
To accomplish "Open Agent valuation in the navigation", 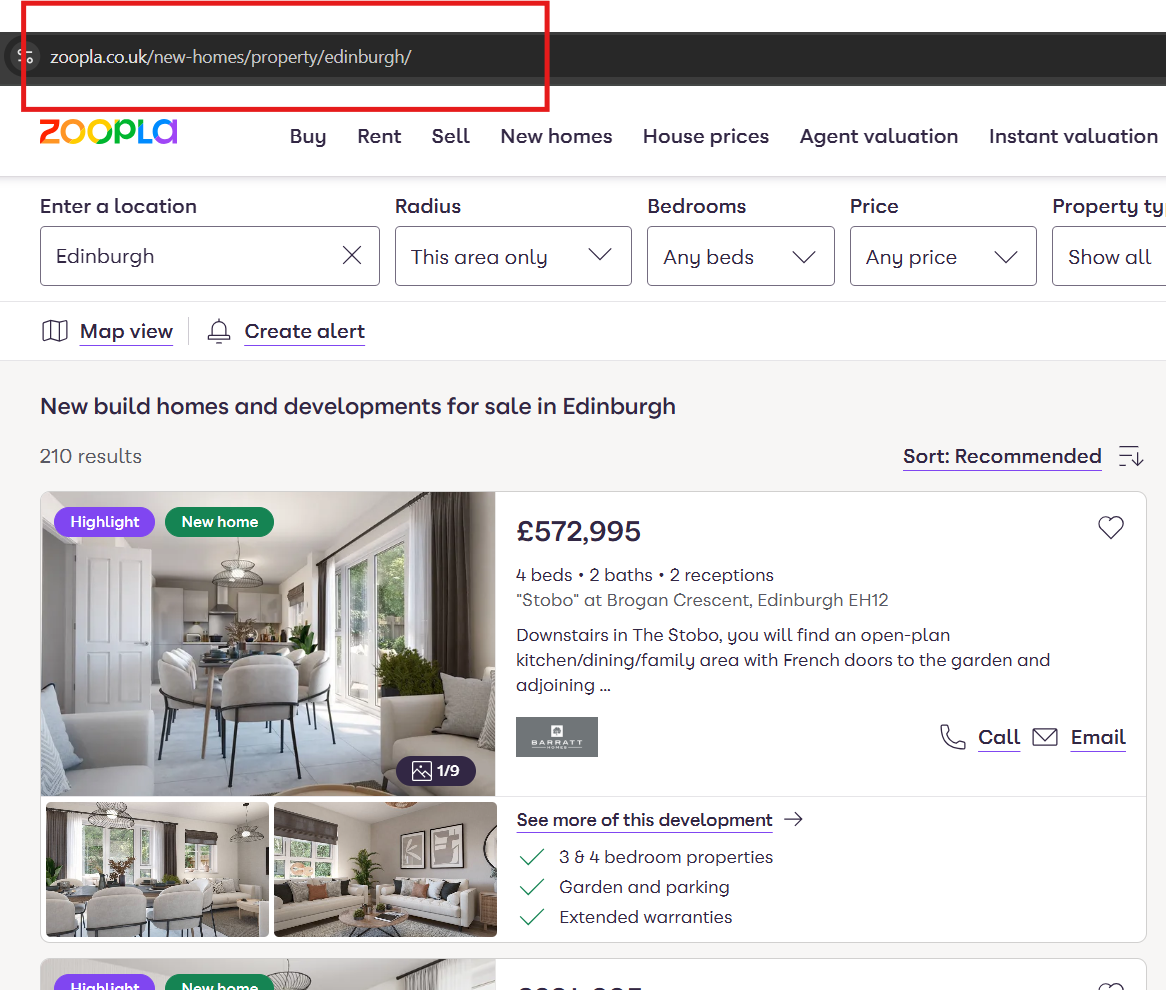I will (879, 136).
